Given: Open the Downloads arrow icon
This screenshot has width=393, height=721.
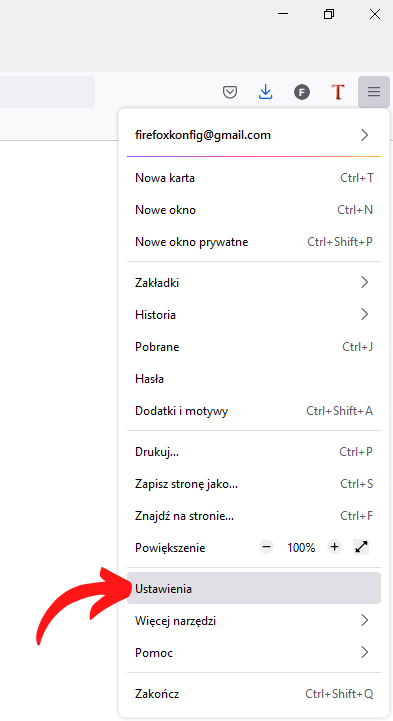Looking at the screenshot, I should (266, 92).
